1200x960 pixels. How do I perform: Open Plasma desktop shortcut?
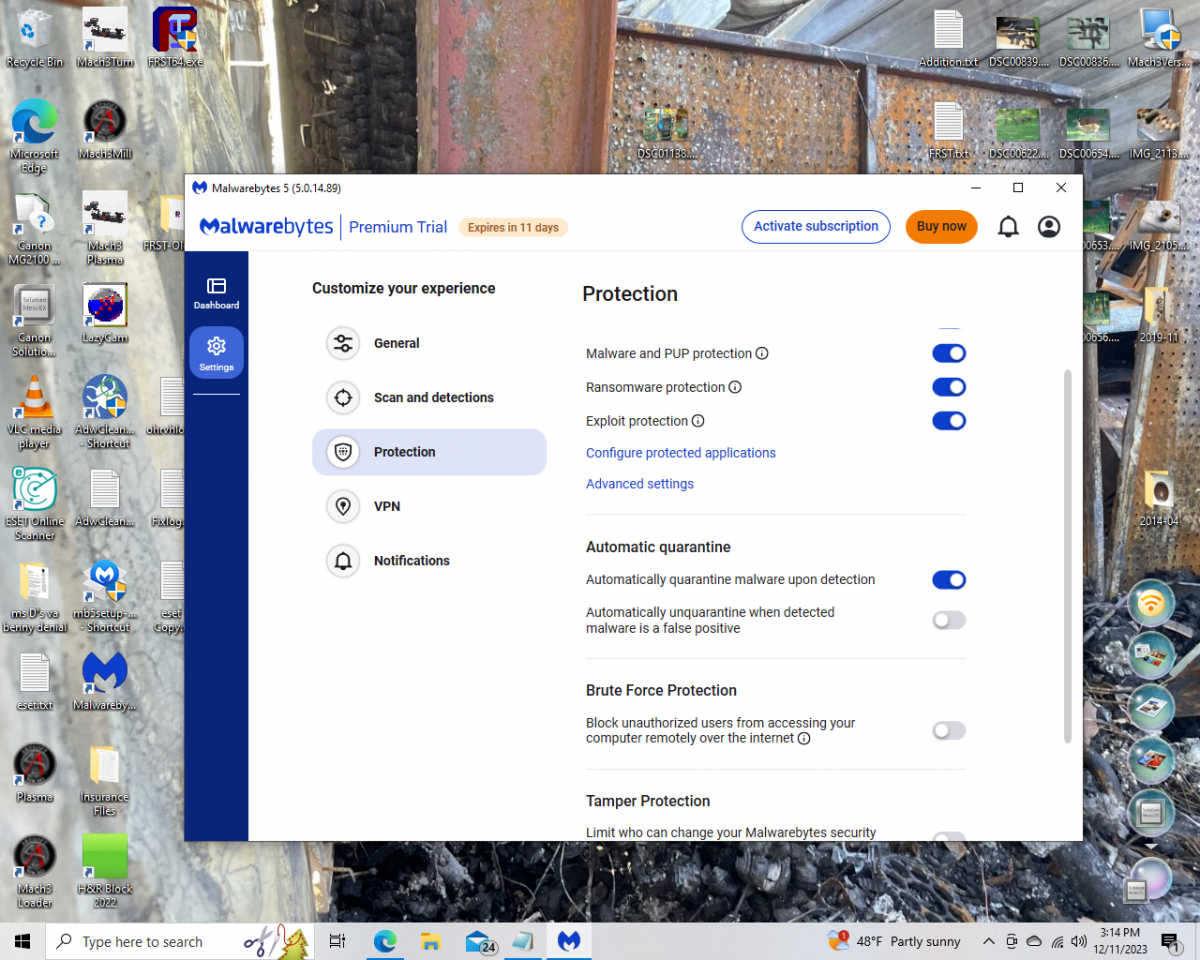(x=35, y=773)
